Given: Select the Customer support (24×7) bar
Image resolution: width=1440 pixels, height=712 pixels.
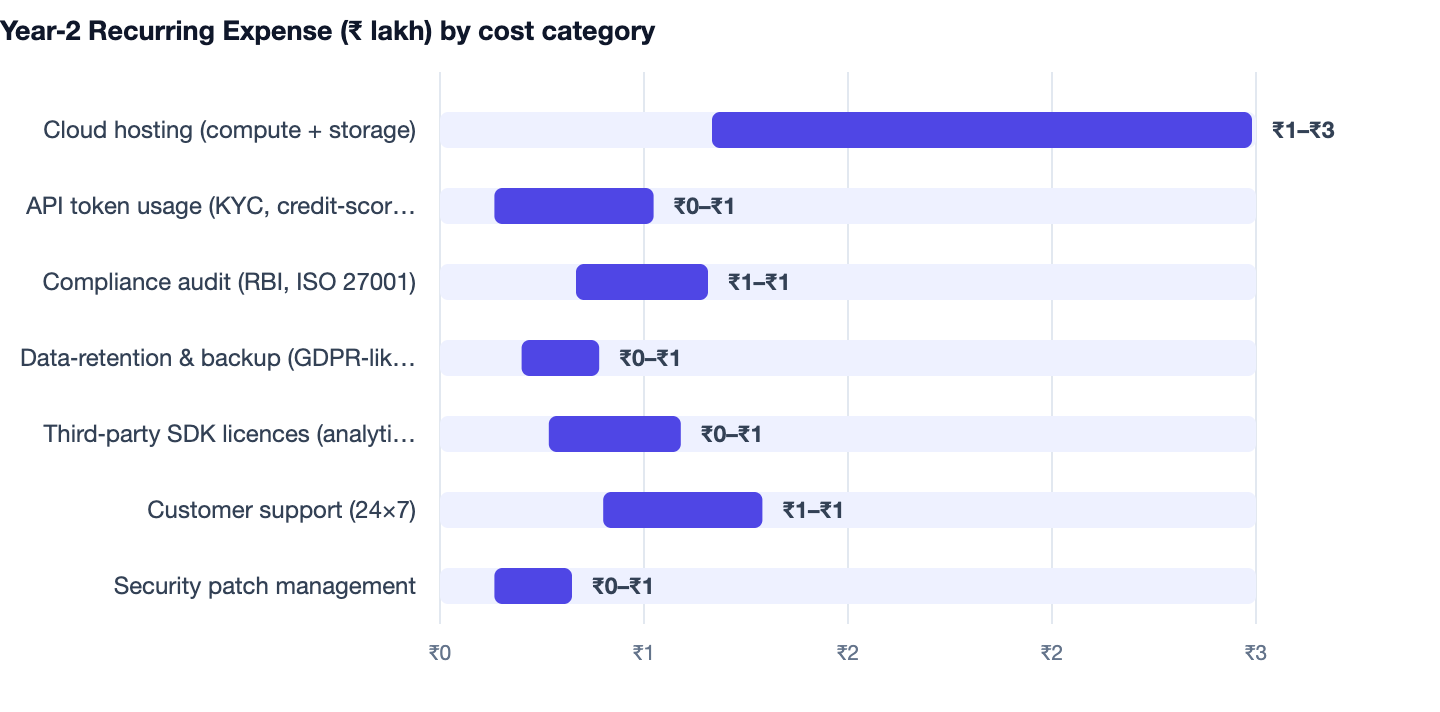Looking at the screenshot, I should [683, 510].
